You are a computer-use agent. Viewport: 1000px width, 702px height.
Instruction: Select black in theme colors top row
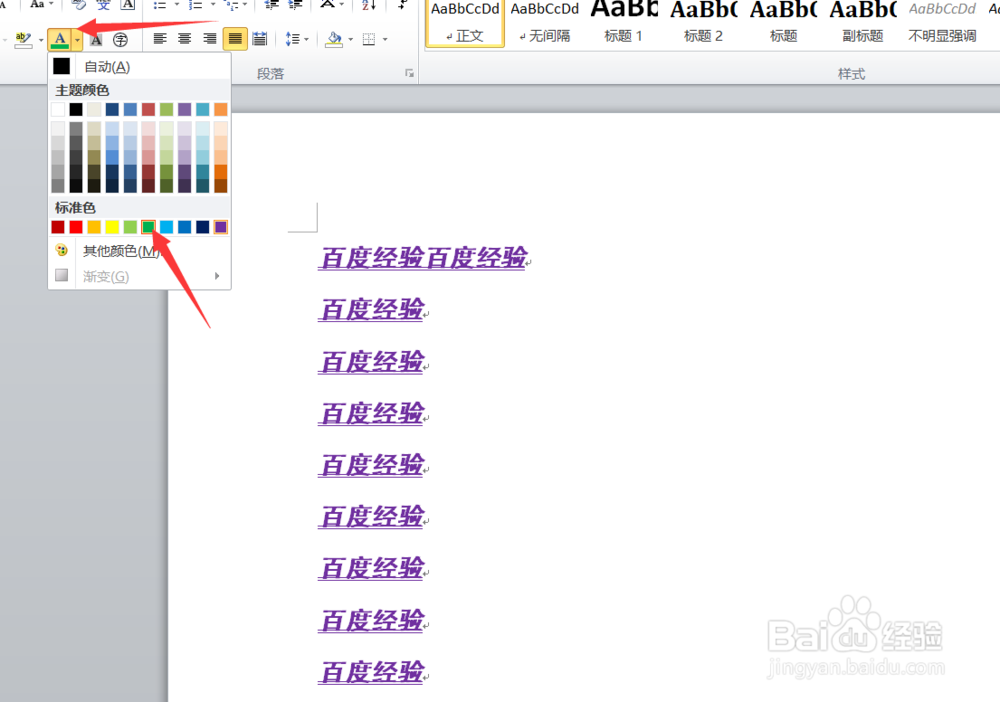[x=76, y=110]
